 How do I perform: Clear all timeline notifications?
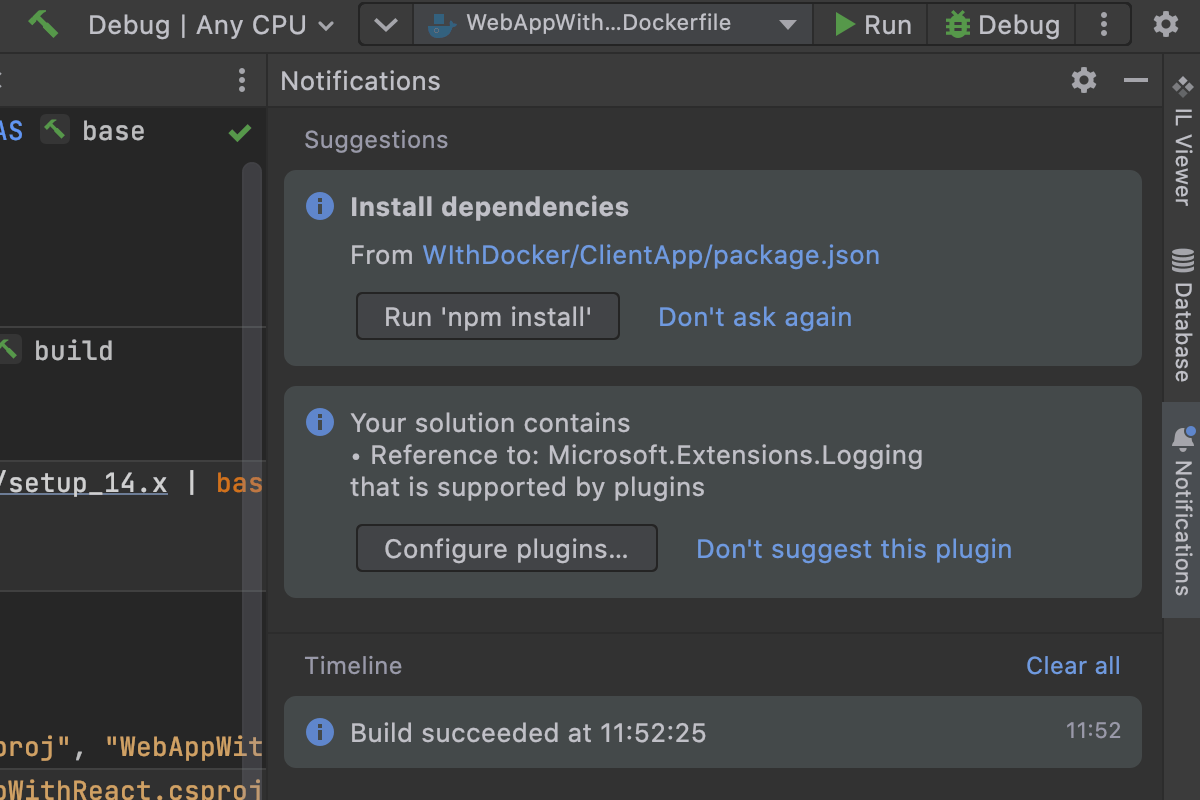click(x=1073, y=666)
